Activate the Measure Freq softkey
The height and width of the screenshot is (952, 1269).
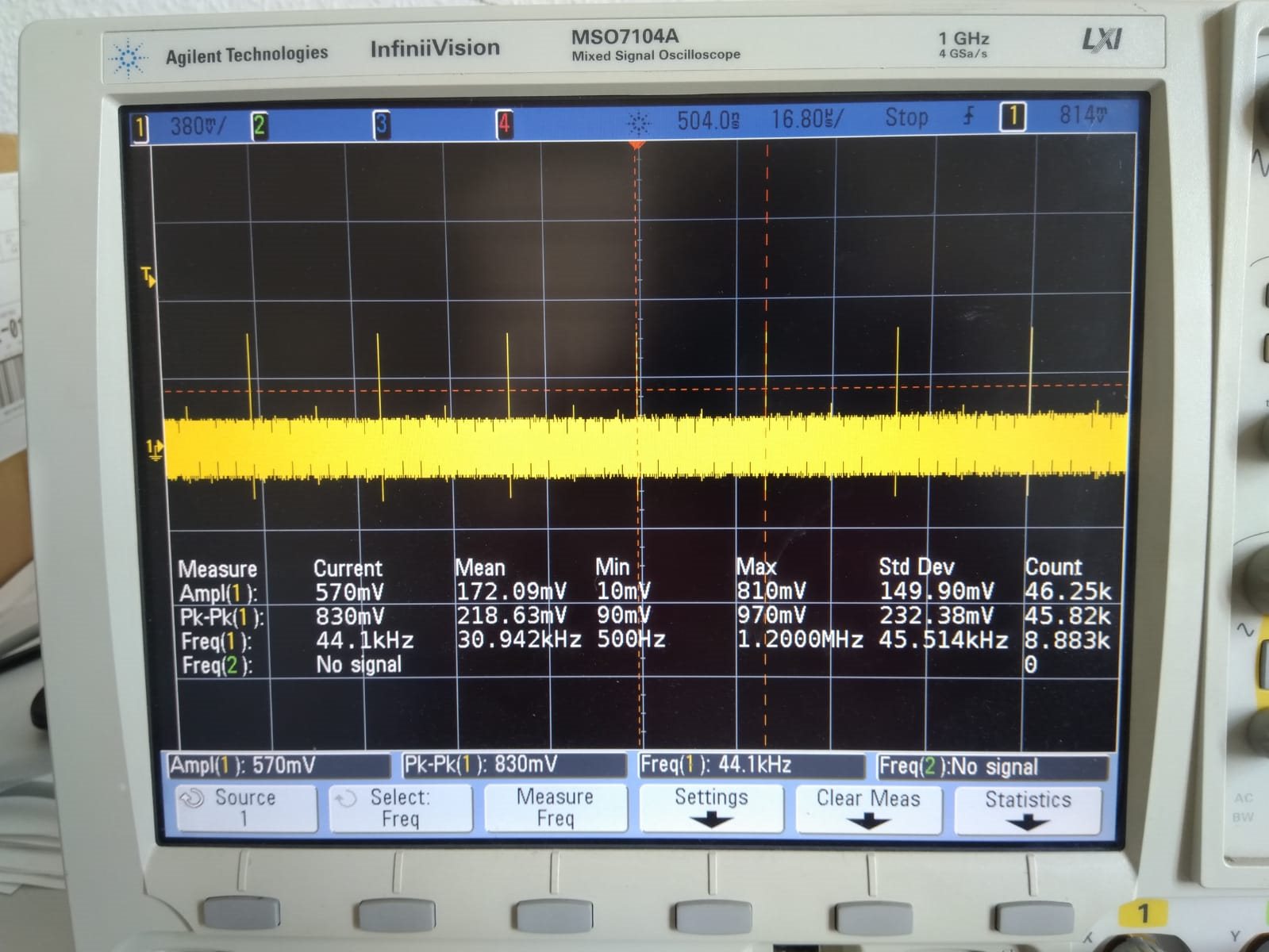555,808
